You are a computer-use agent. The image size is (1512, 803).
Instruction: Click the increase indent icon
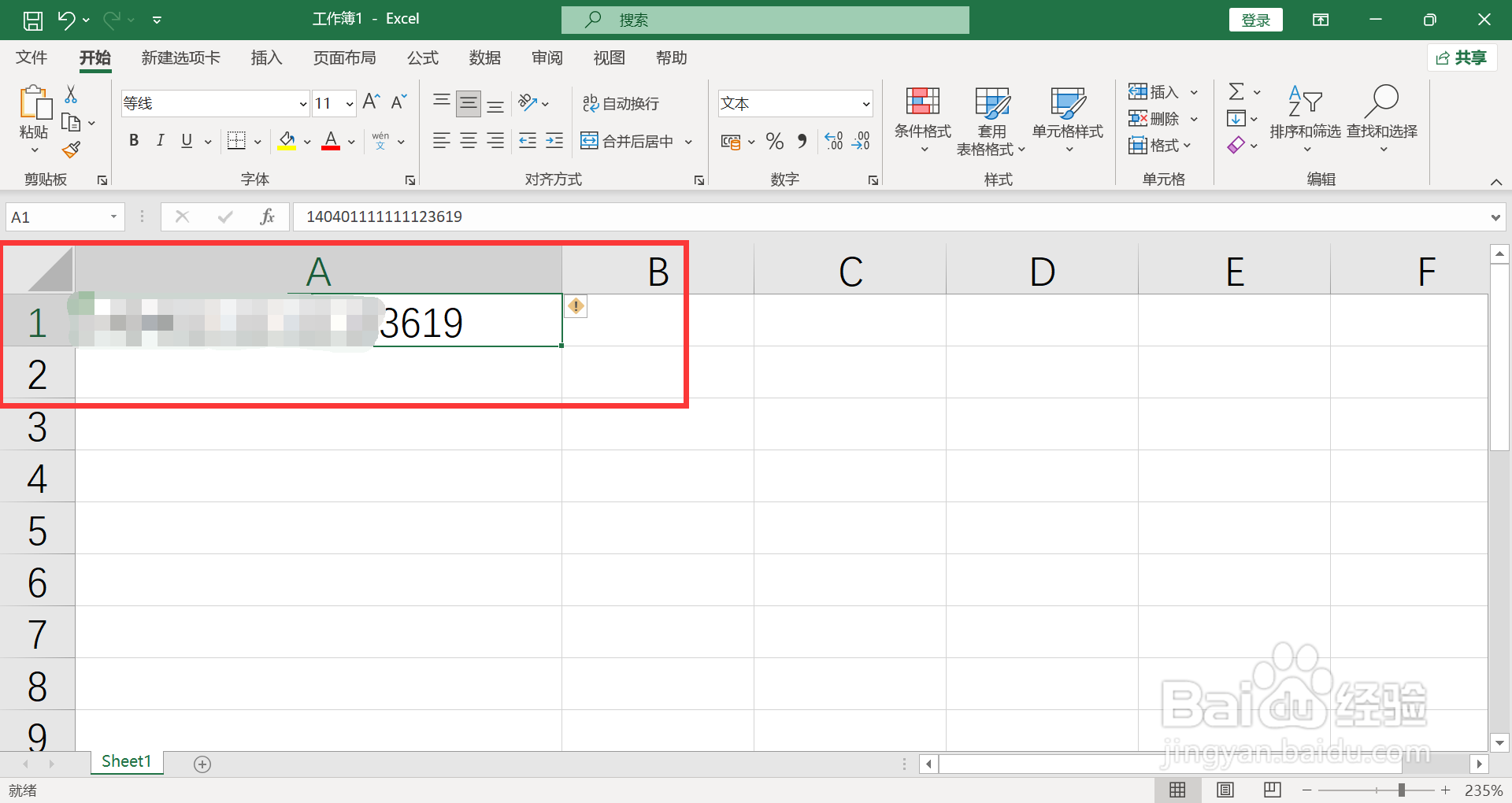[554, 141]
